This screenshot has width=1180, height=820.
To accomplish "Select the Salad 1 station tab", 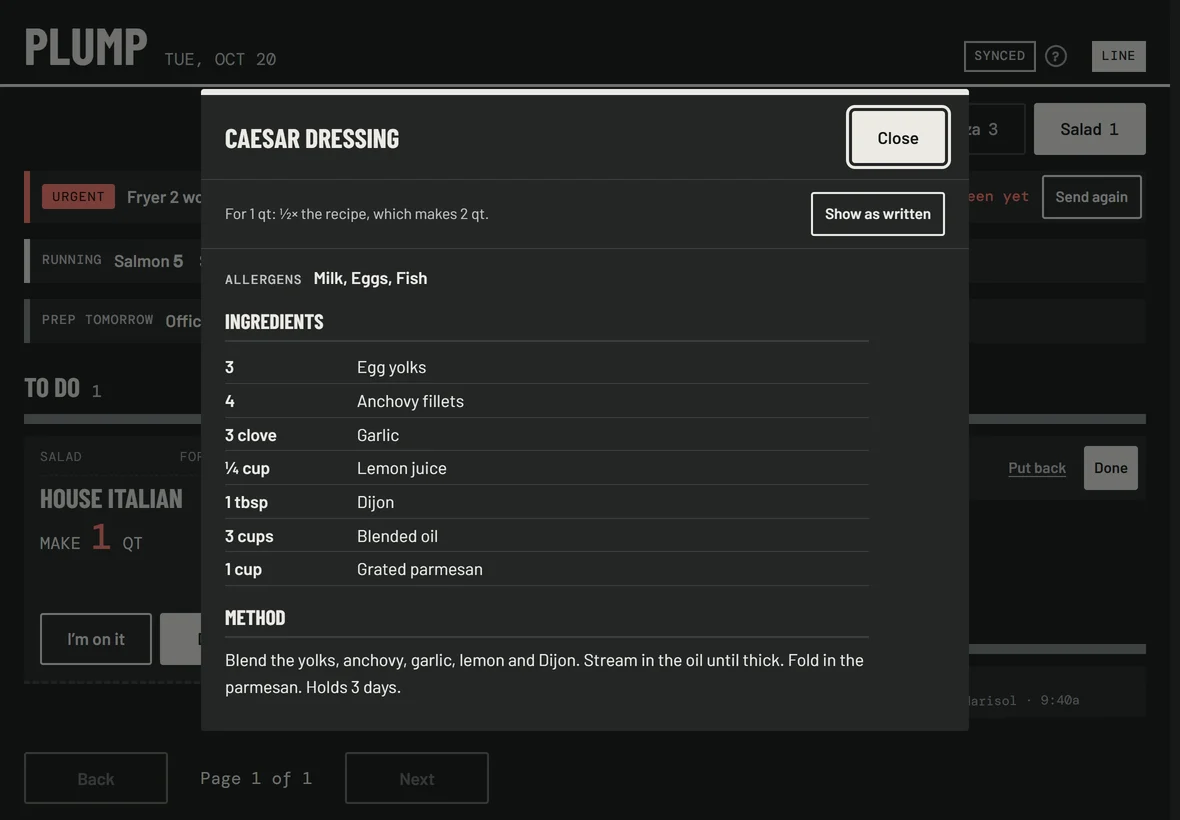I will 1090,129.
